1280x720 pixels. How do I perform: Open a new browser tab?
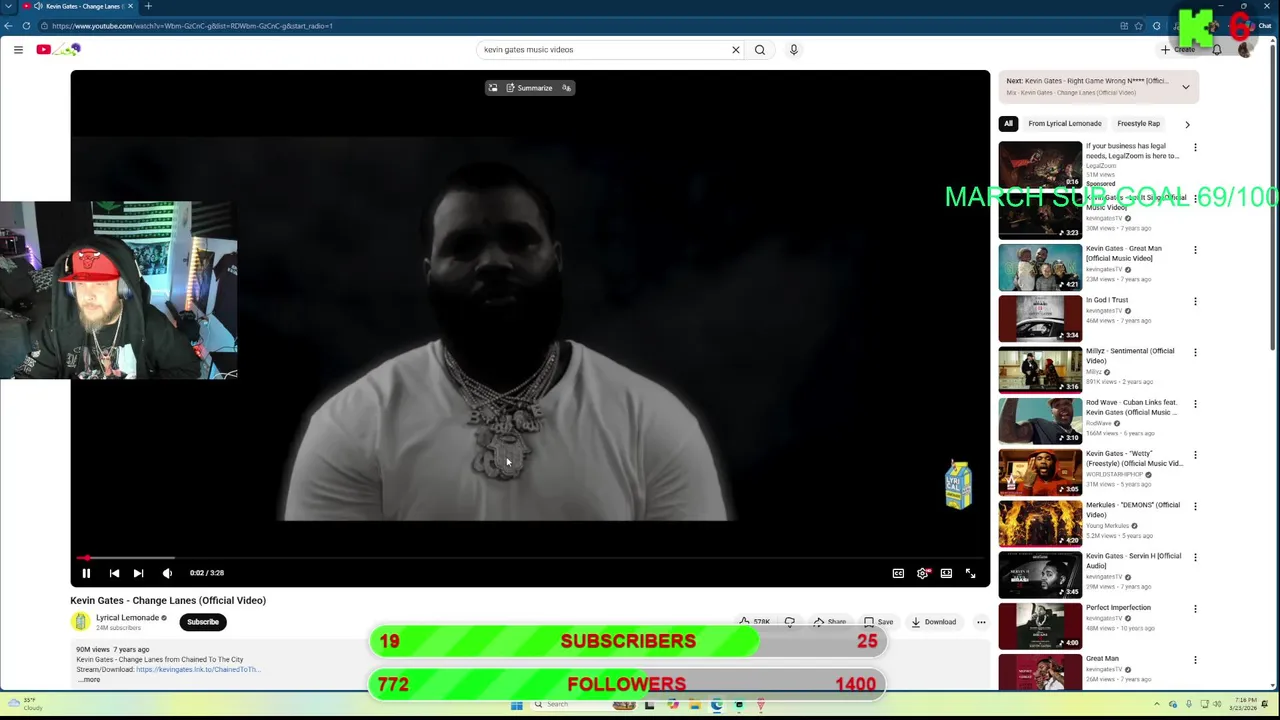coord(148,6)
